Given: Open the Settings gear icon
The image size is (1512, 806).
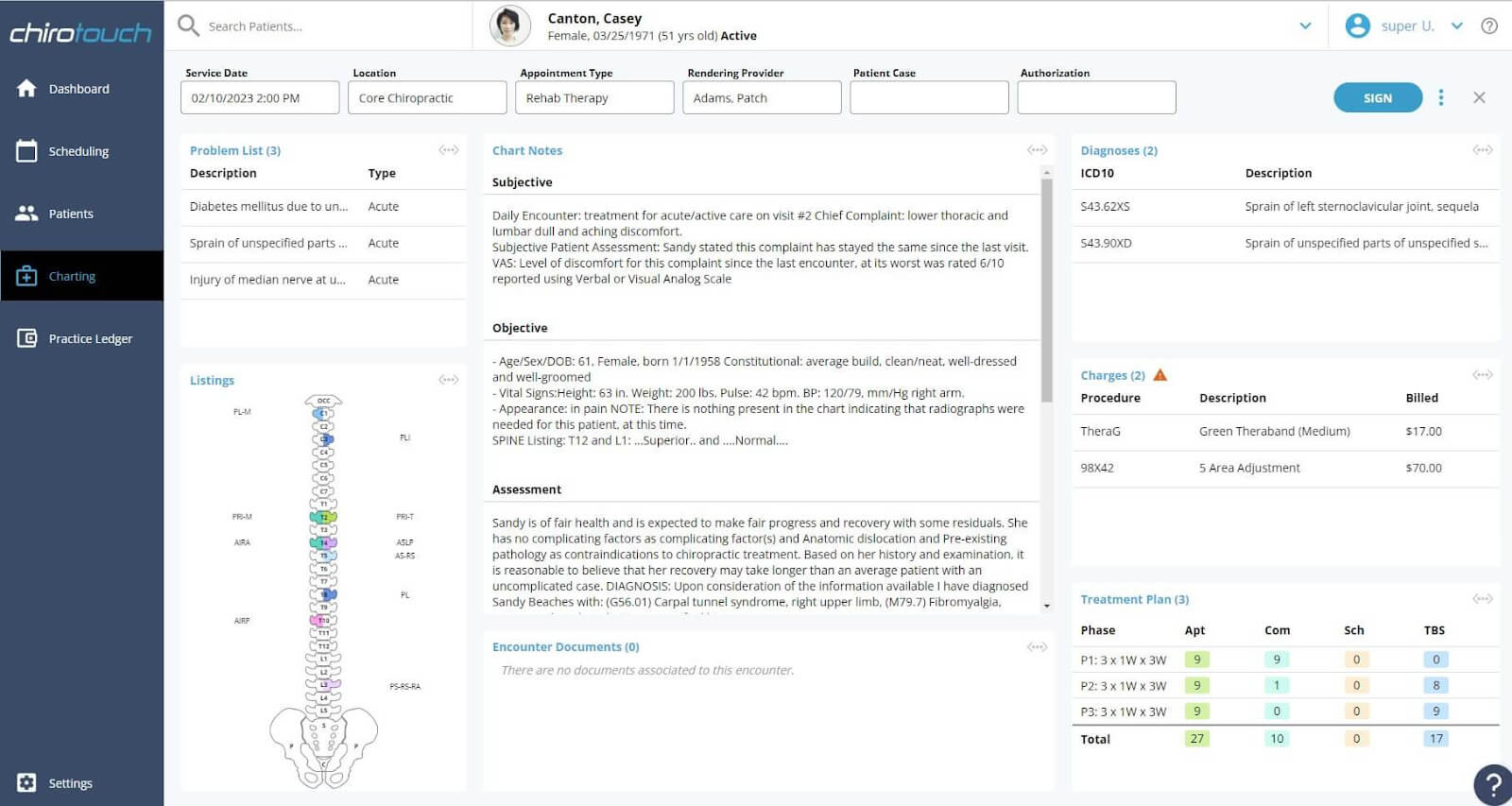Looking at the screenshot, I should pos(26,782).
